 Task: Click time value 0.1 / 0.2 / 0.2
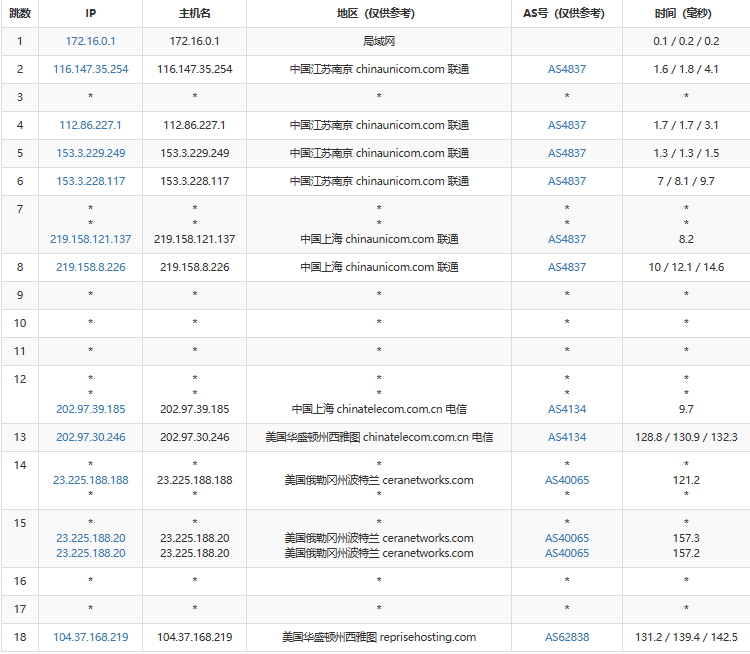pos(686,41)
